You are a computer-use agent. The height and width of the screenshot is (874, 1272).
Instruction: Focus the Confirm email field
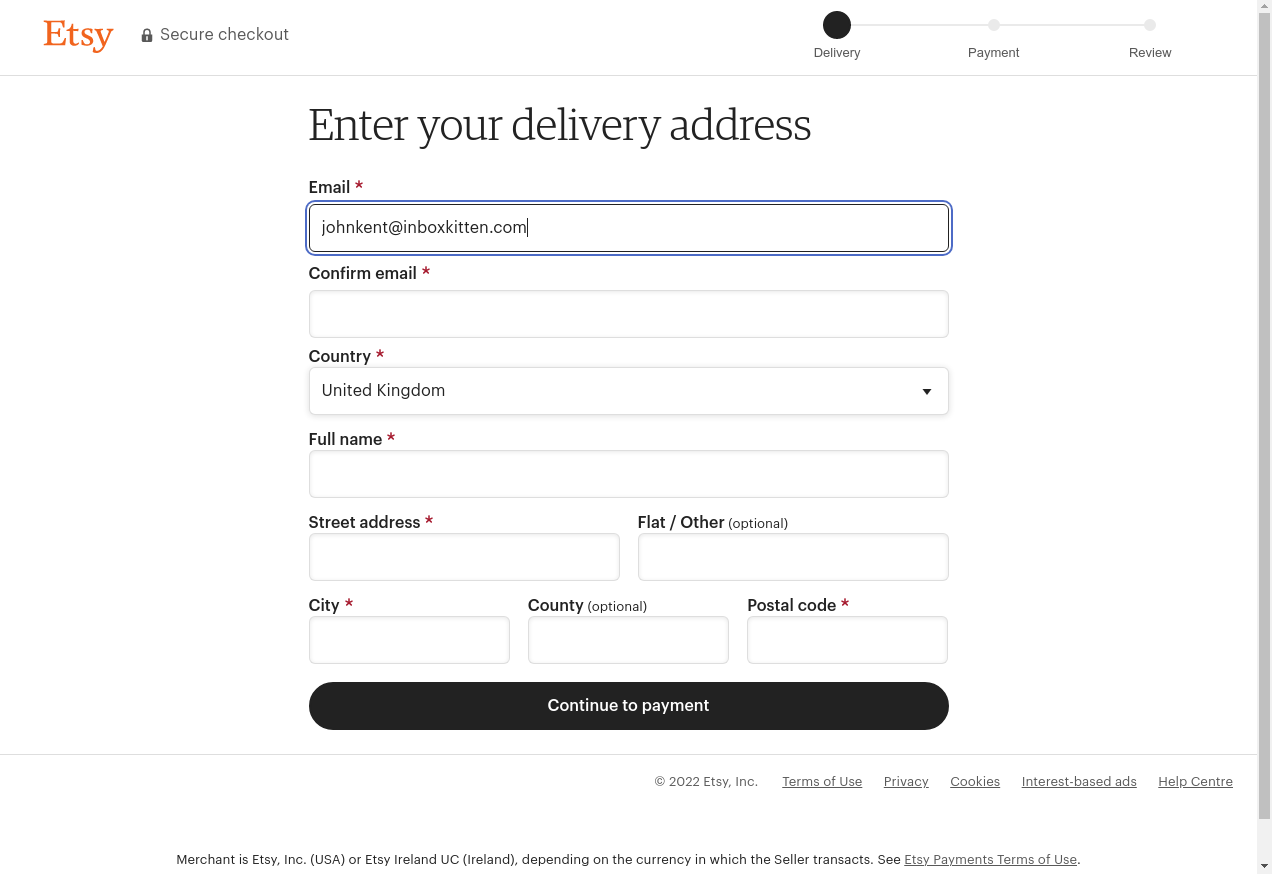pyautogui.click(x=628, y=314)
